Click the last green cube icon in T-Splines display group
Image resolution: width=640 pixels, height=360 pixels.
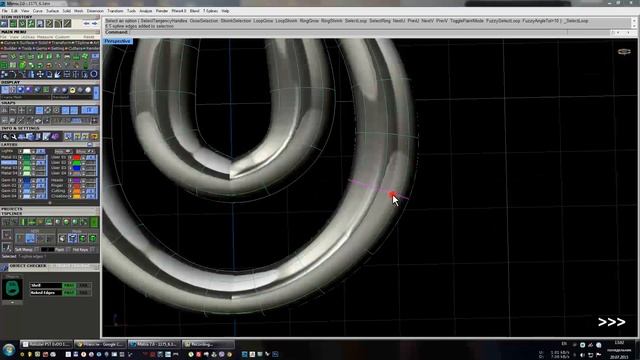93,238
